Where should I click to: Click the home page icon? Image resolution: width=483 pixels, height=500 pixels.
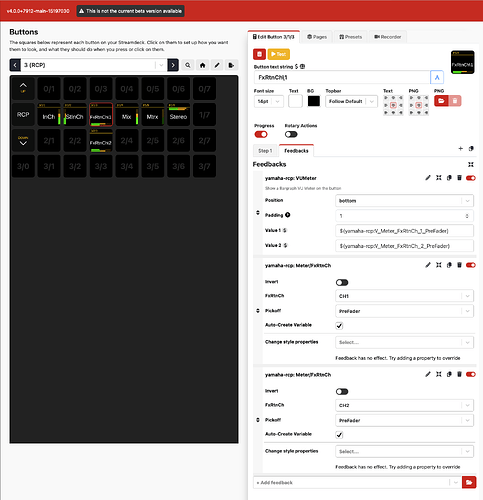coord(202,65)
